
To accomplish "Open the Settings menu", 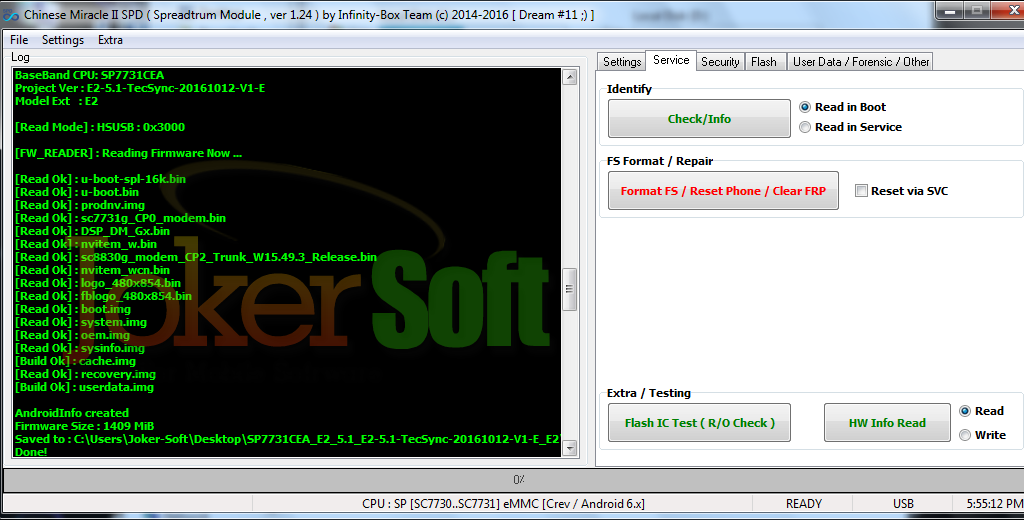I will point(63,40).
